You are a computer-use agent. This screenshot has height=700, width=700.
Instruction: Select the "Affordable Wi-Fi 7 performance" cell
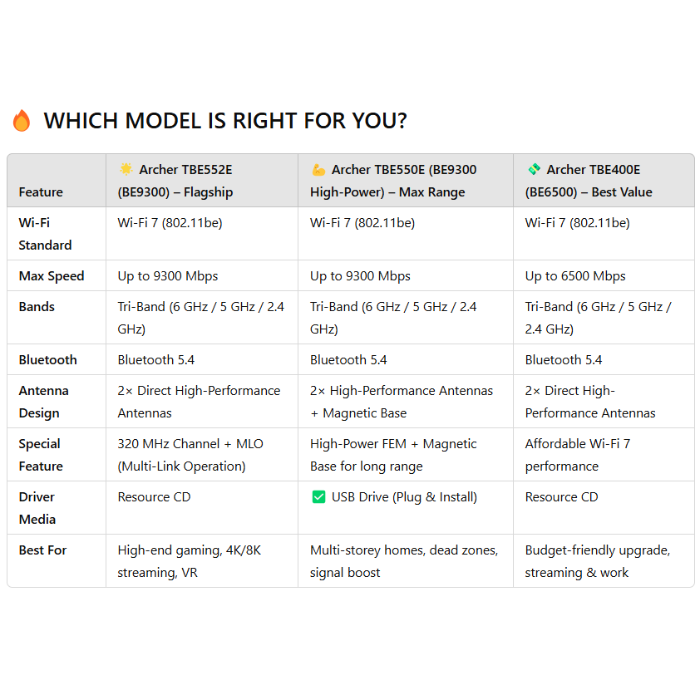pyautogui.click(x=577, y=455)
